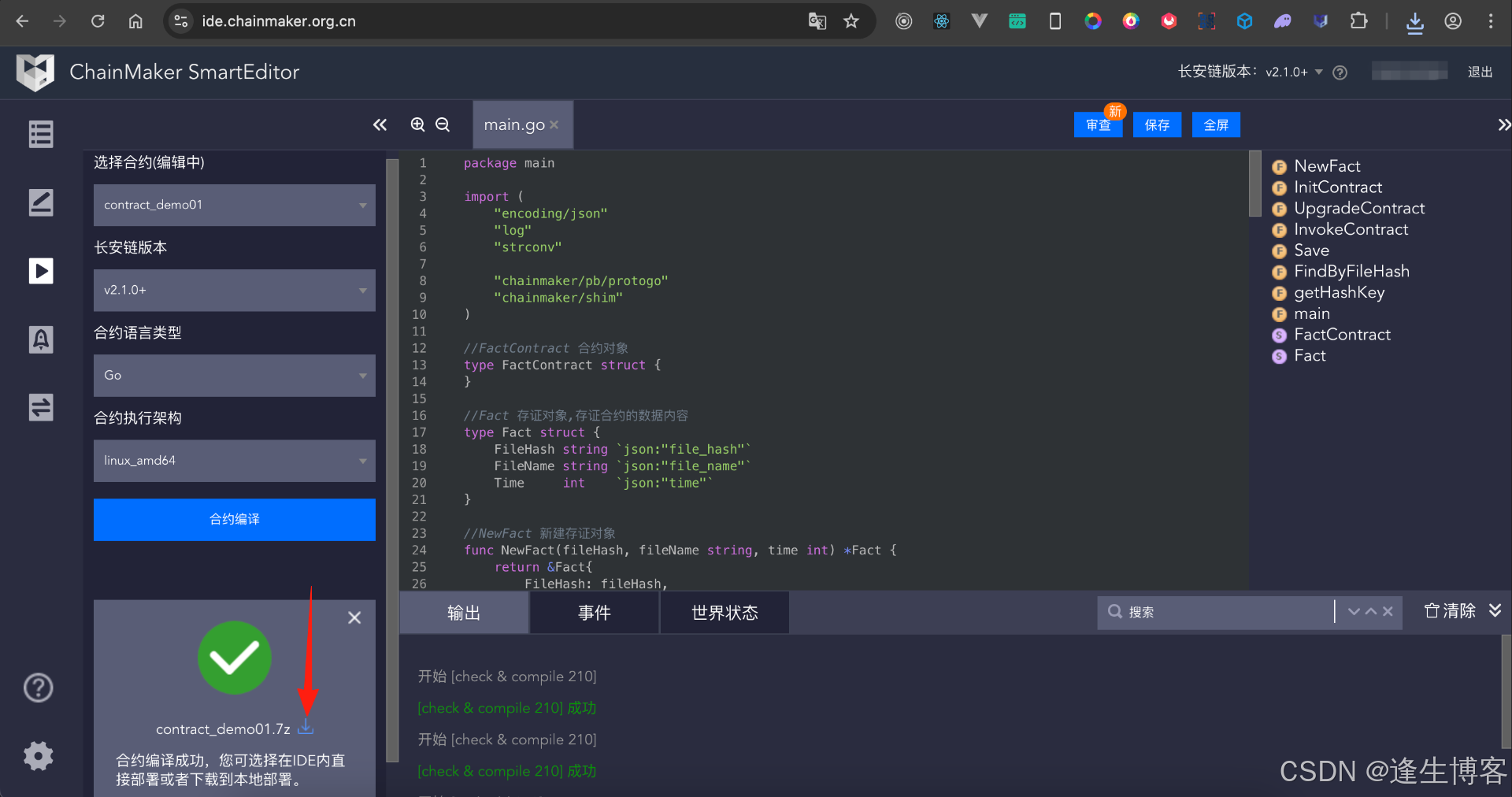
Task: Open browser downloads icon
Action: tap(1414, 21)
